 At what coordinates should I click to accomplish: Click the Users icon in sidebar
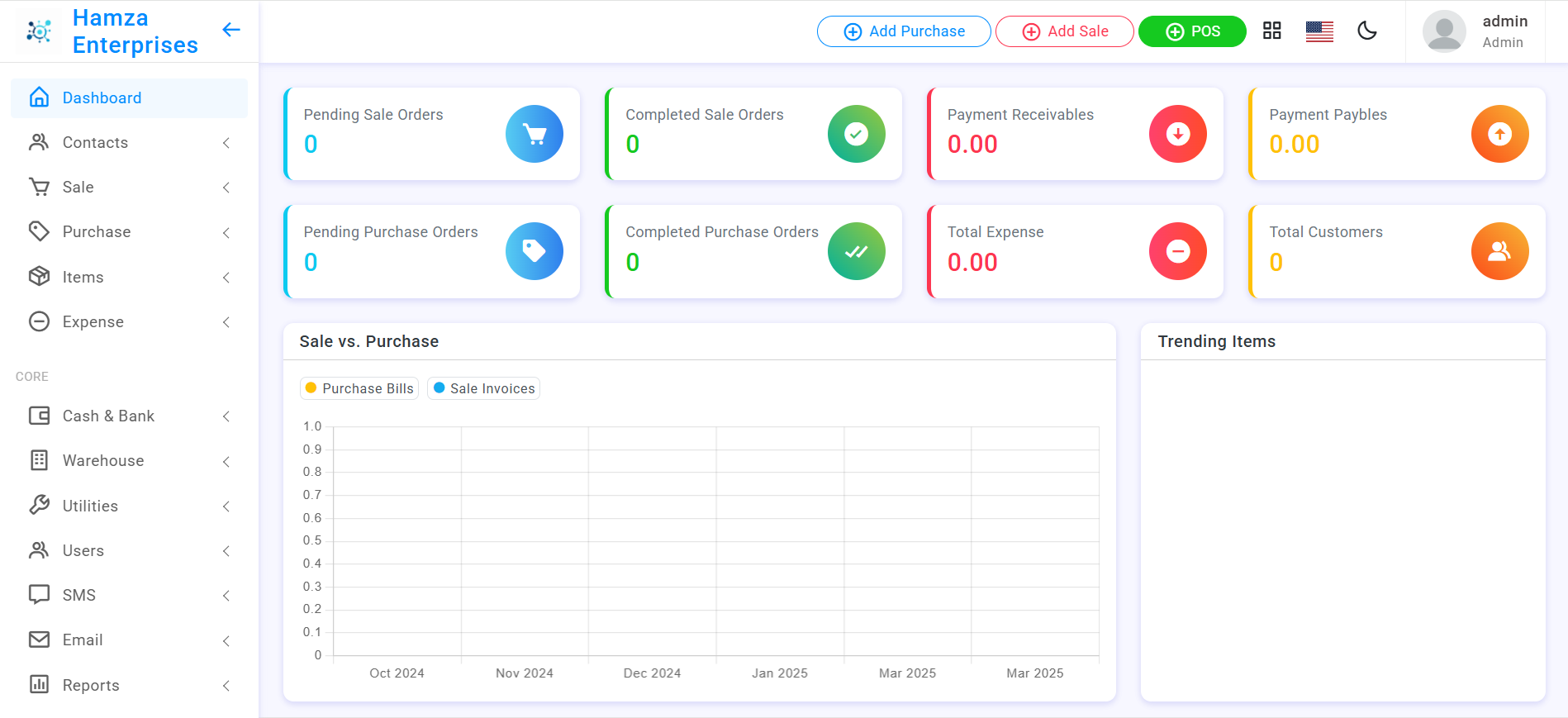pos(39,550)
